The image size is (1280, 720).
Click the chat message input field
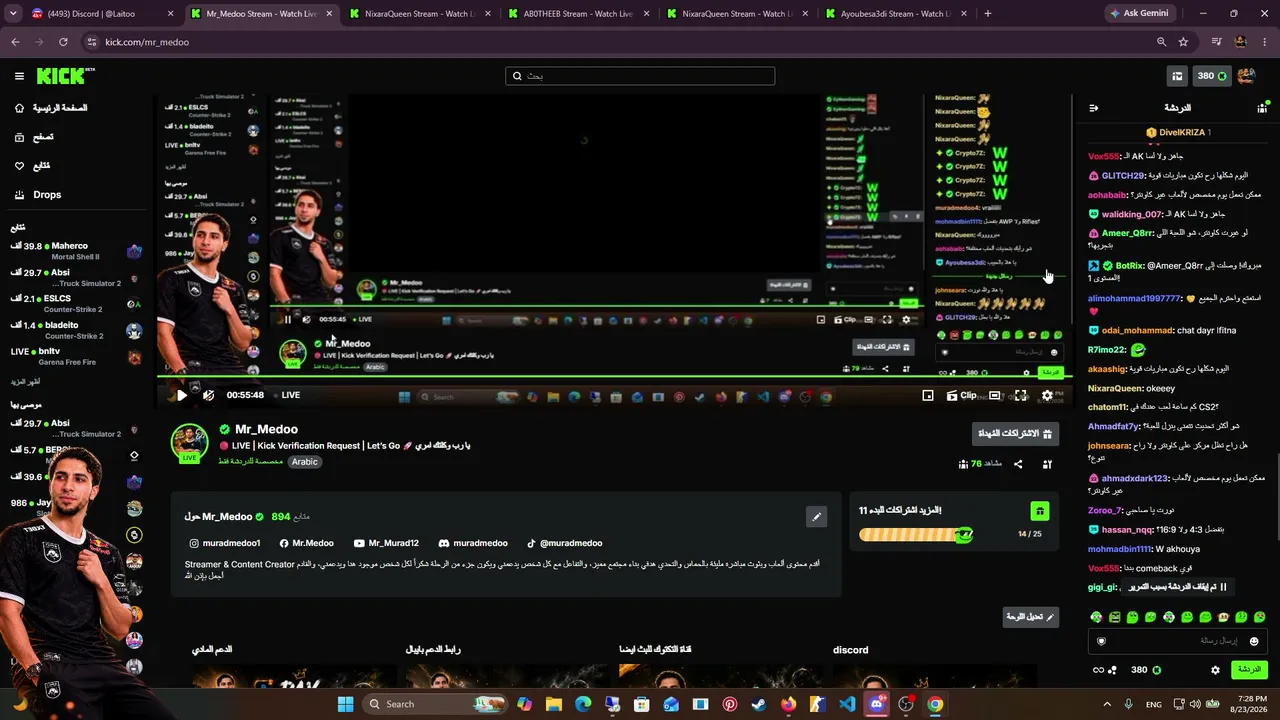click(x=1180, y=641)
